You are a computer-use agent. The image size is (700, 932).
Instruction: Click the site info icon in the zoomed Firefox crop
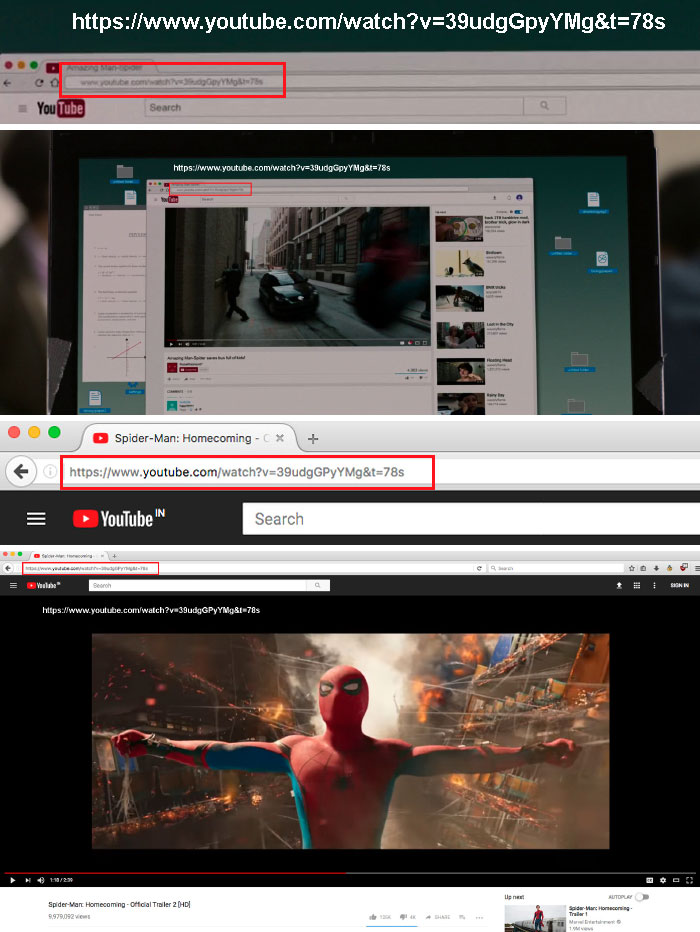(x=51, y=472)
